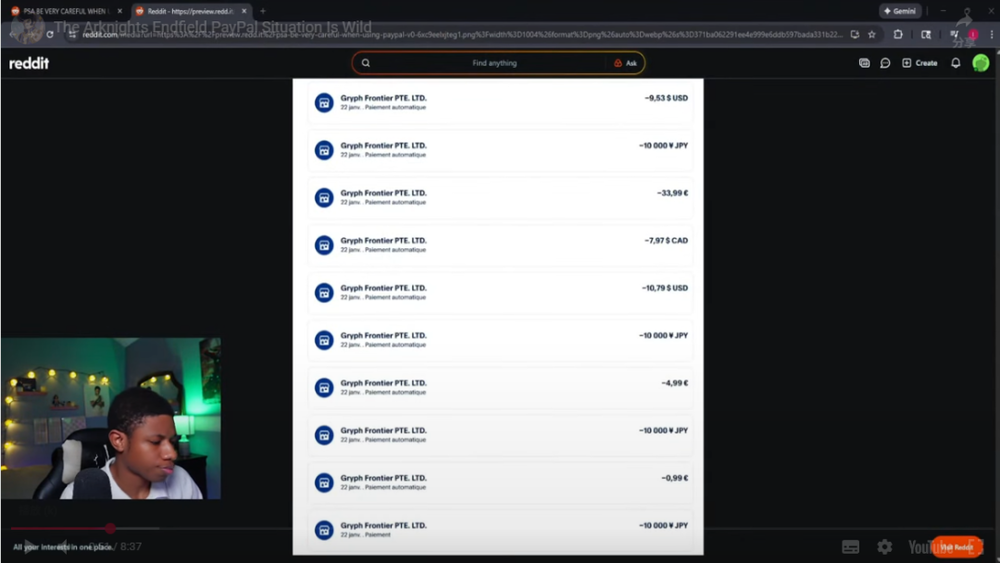Select the −33,99 € Gryph Frontier transaction

pyautogui.click(x=500, y=197)
